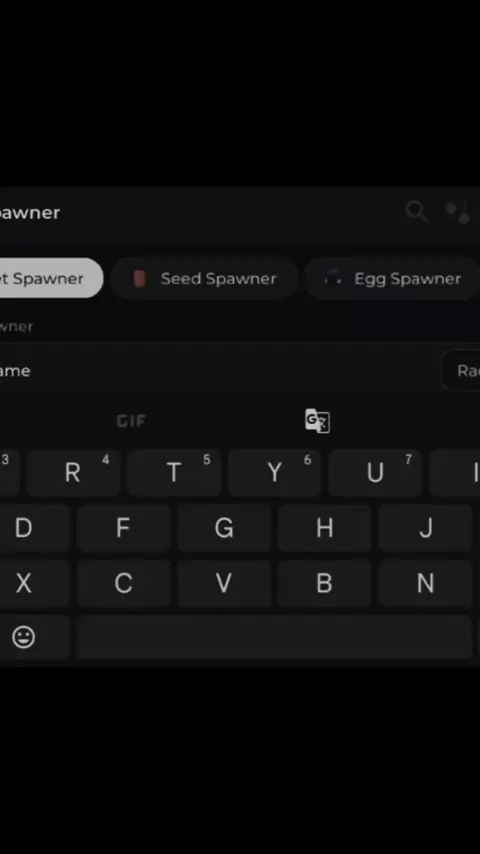Select the highlighted Pet Spawner tab
Image resolution: width=480 pixels, height=854 pixels.
tap(51, 278)
